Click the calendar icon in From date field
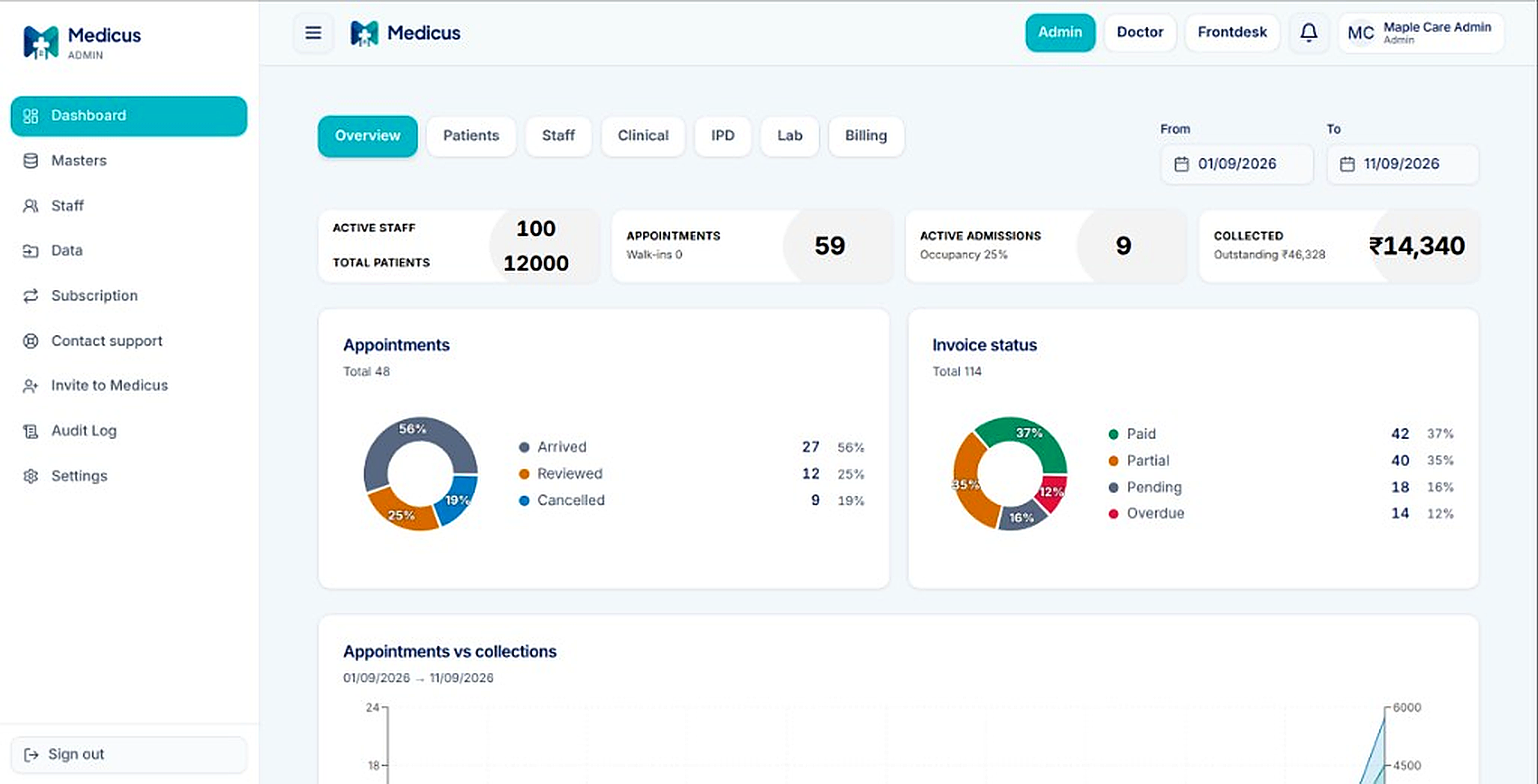 1181,164
